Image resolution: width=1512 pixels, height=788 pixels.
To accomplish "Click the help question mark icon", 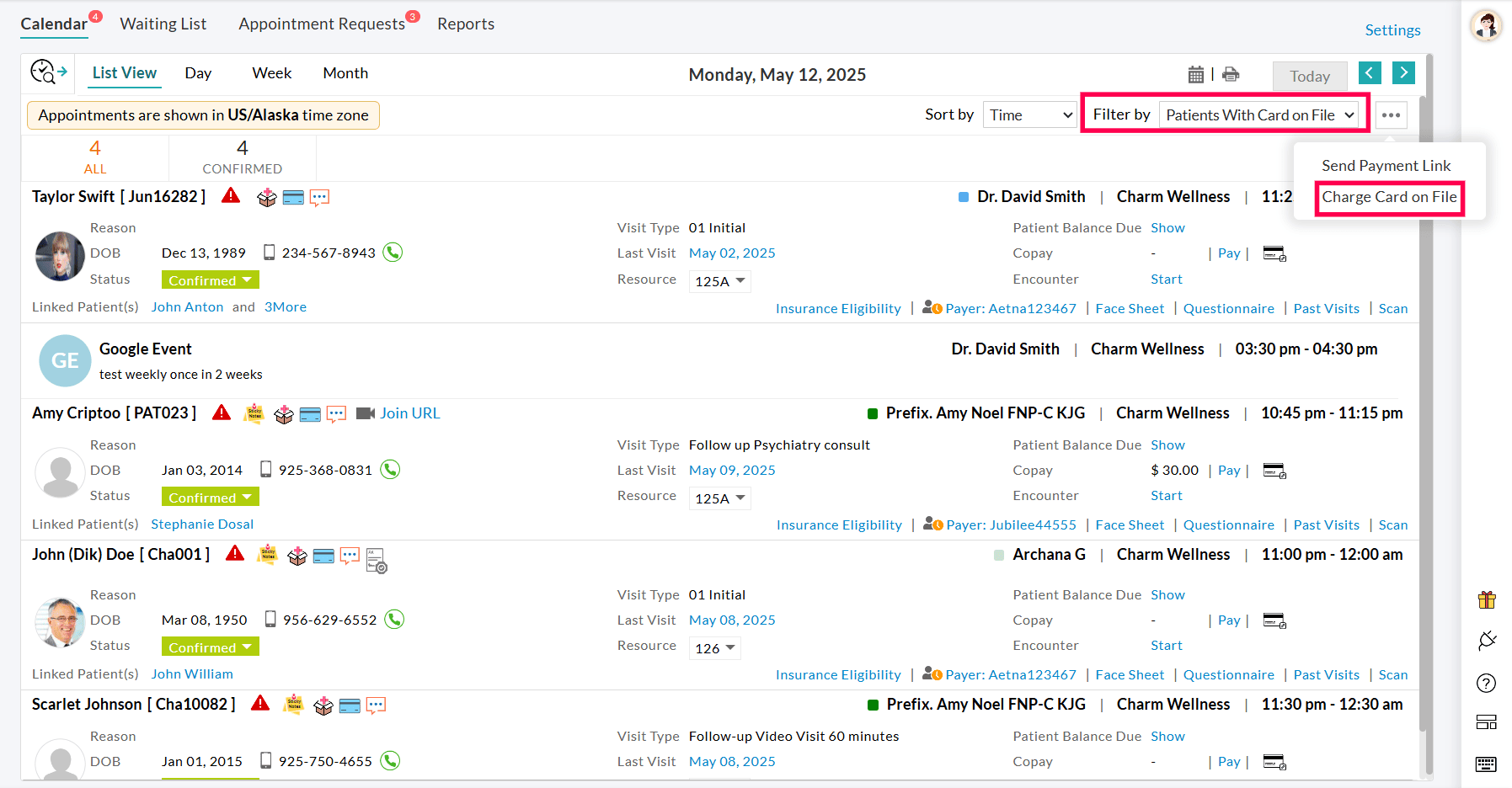I will 1486,683.
